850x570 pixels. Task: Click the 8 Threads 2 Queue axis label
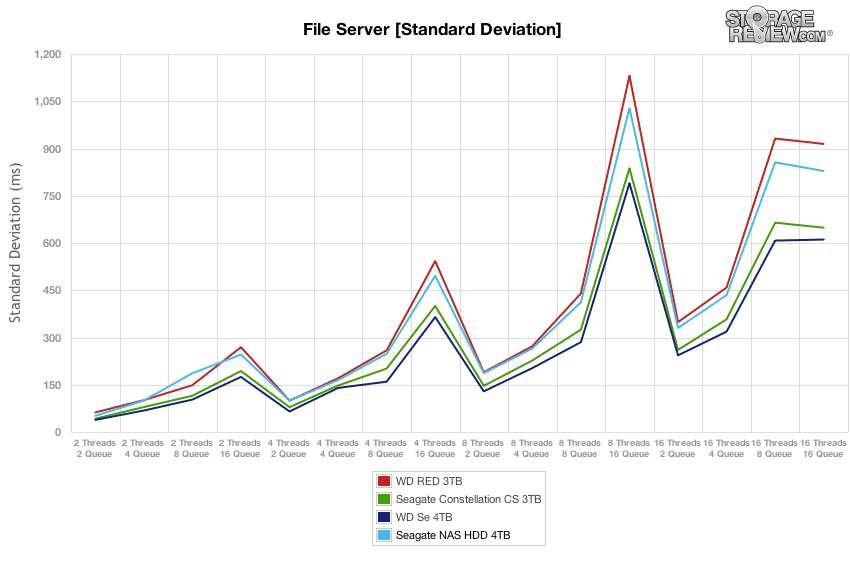point(482,449)
